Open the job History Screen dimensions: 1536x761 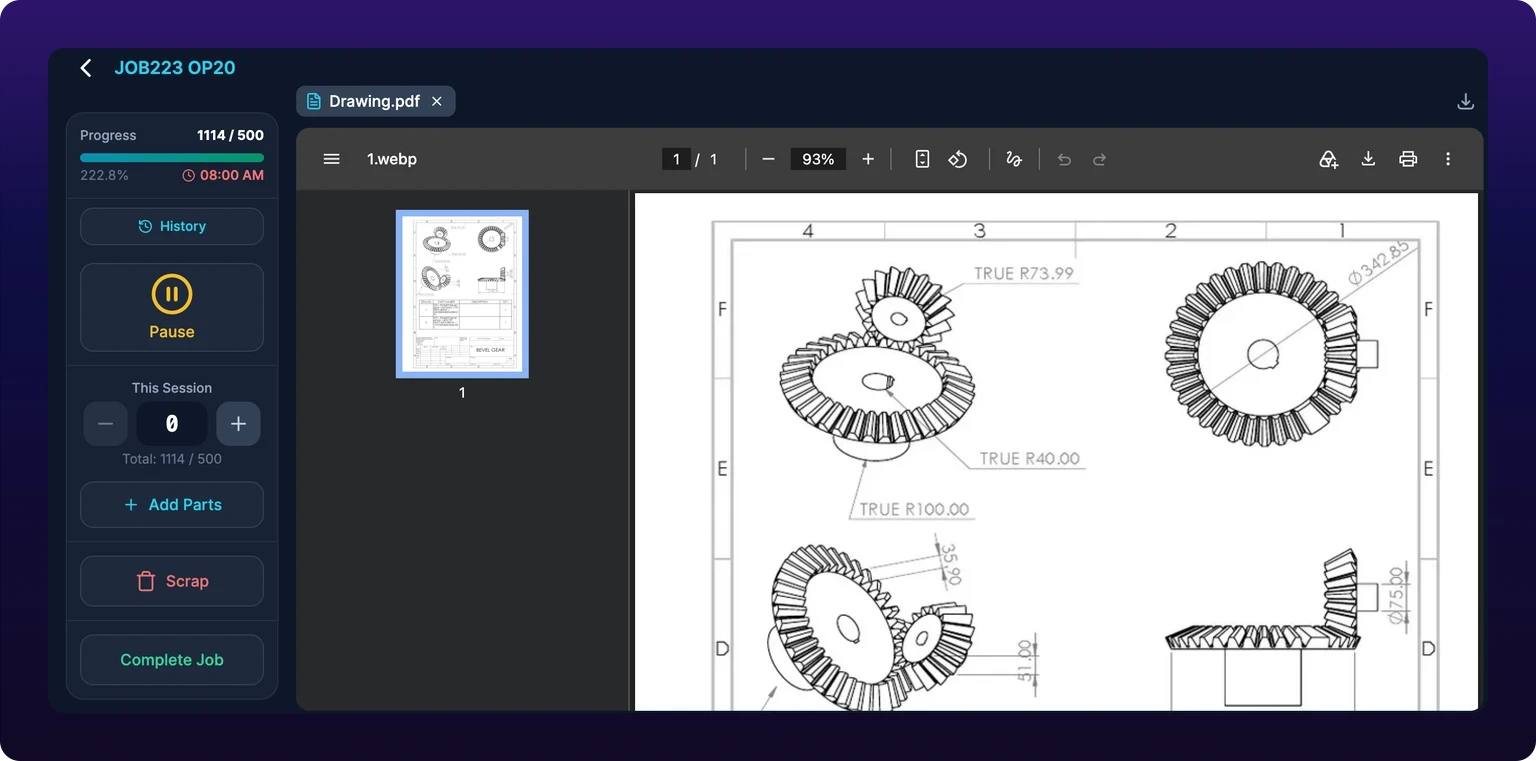click(x=172, y=226)
